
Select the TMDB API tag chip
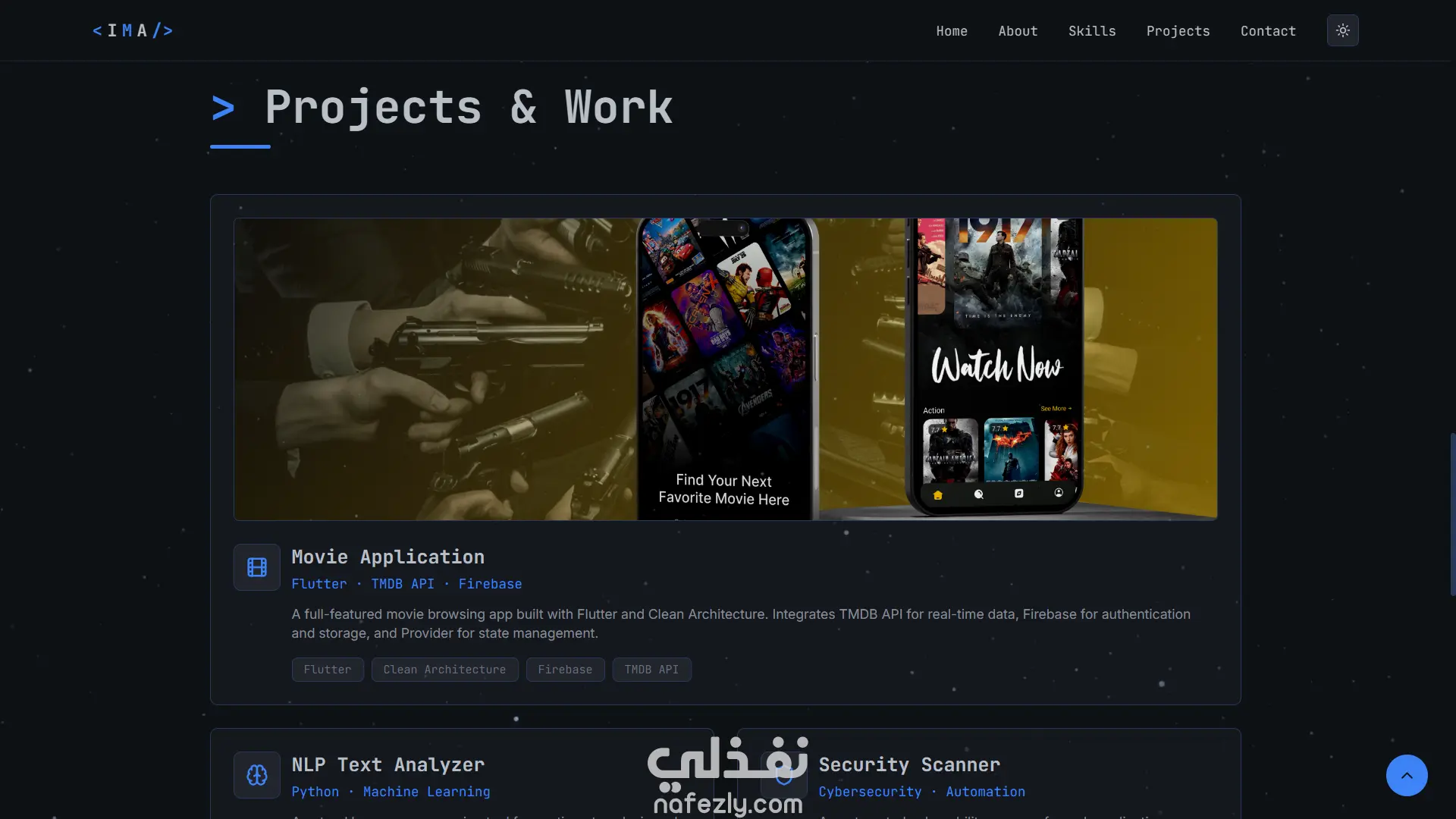tap(651, 670)
